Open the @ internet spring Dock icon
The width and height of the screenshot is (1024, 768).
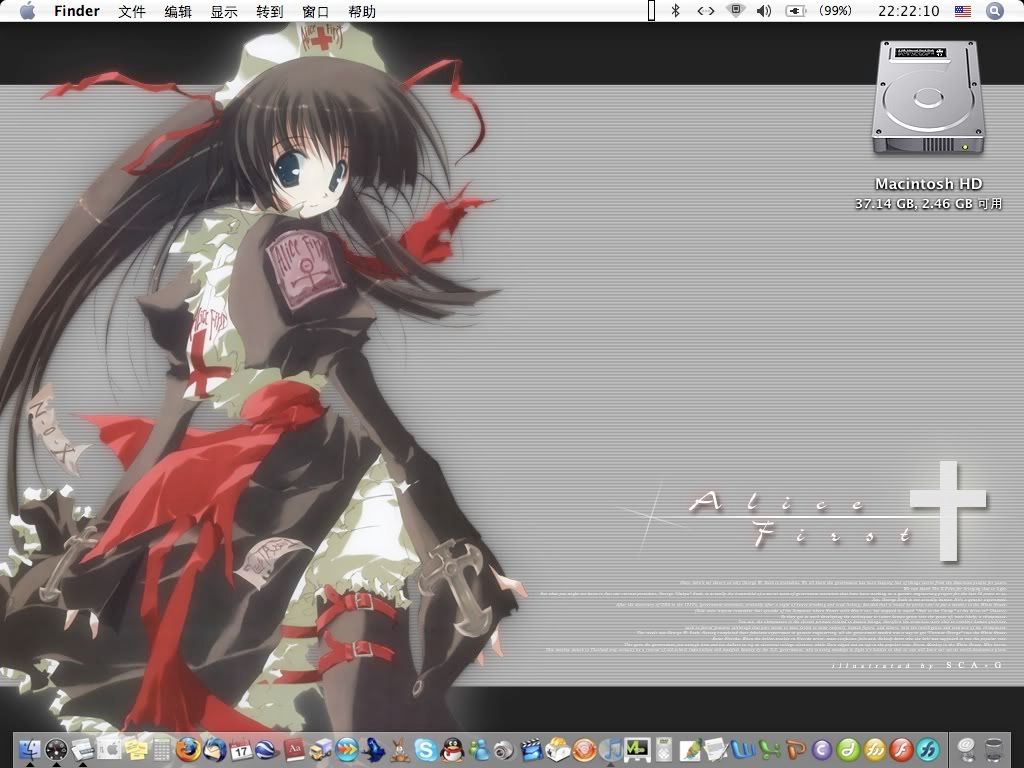click(966, 749)
